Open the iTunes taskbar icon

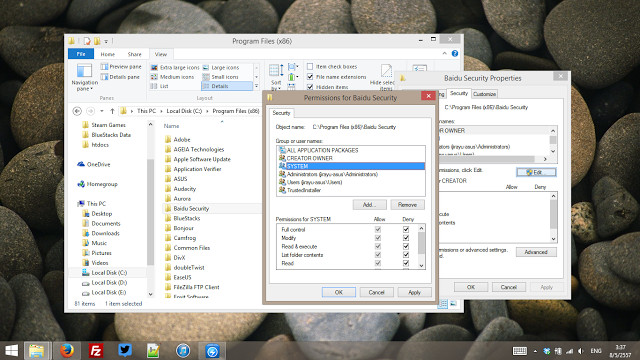pyautogui.click(x=183, y=351)
